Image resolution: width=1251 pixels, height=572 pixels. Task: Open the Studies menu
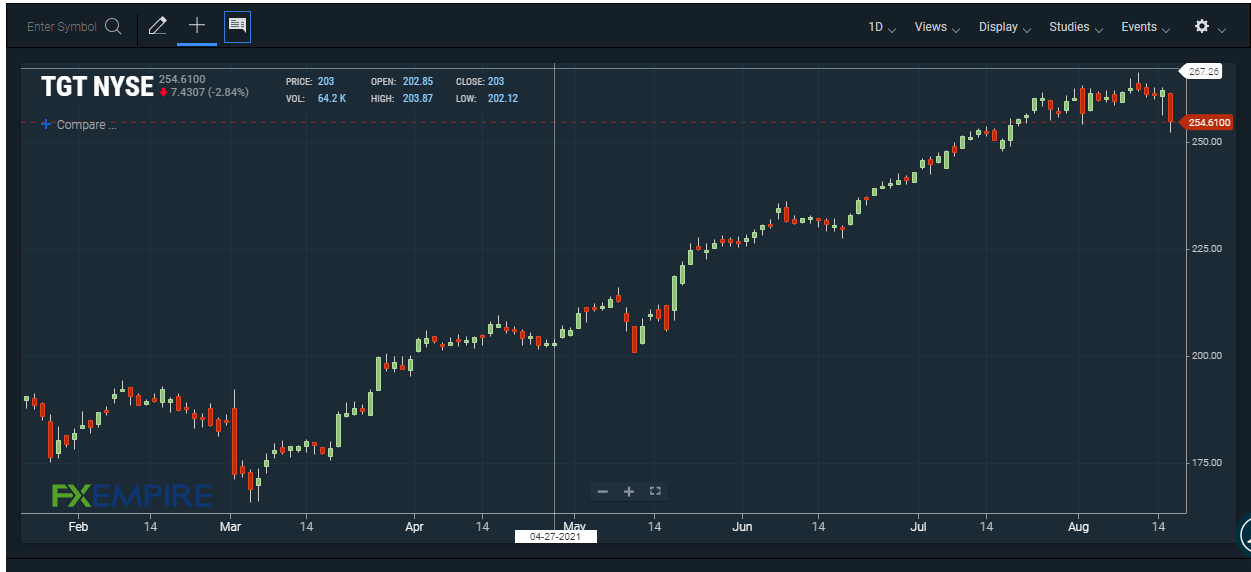coord(1076,28)
